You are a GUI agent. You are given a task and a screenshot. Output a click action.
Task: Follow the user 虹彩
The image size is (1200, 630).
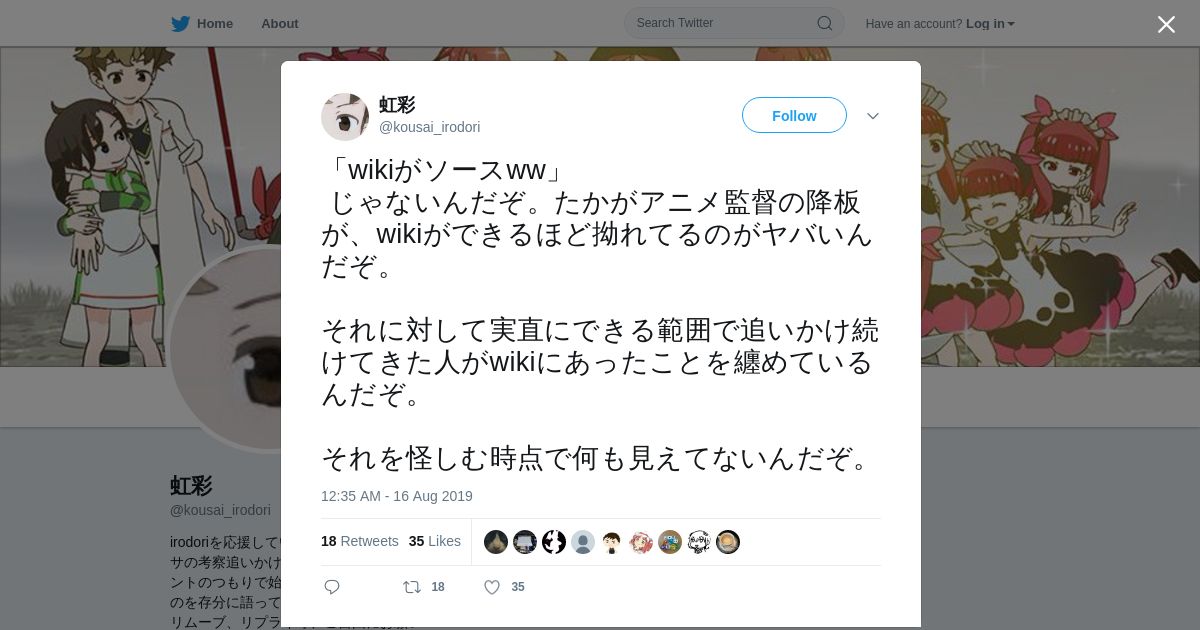[794, 116]
